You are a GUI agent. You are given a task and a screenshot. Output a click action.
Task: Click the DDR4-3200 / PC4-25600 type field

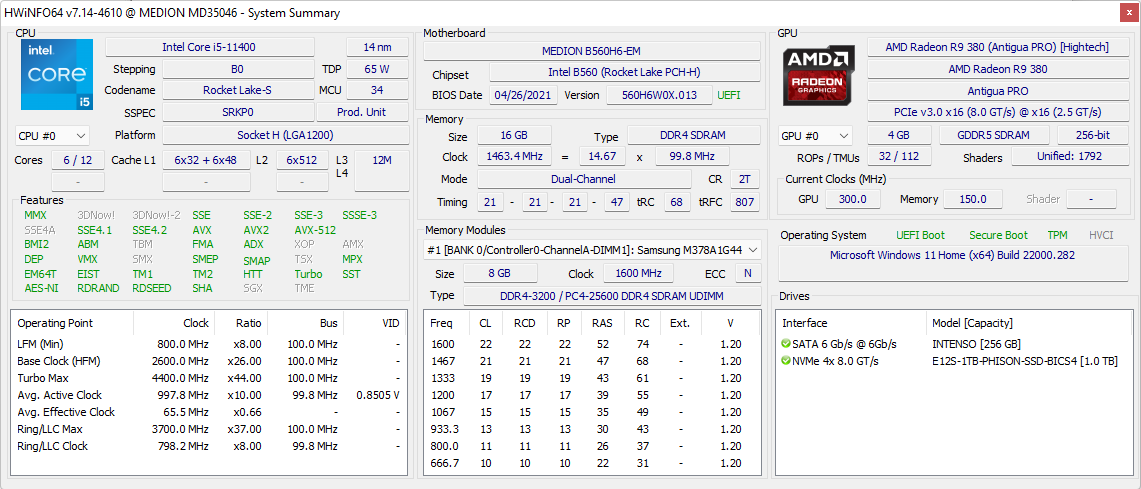612,295
